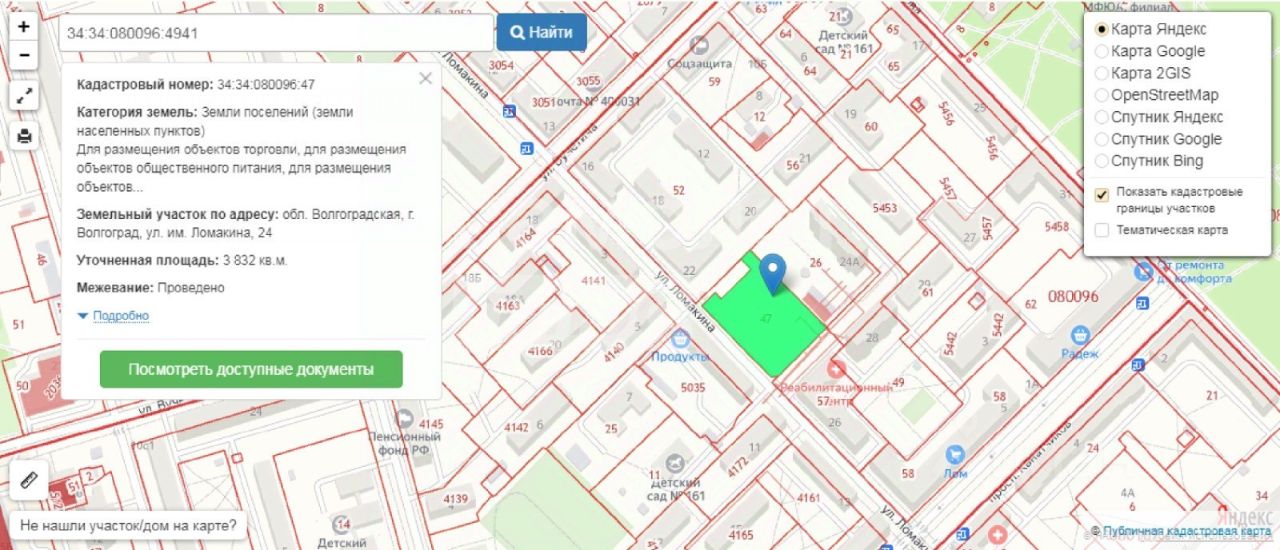Click the Найти search button

pos(542,32)
